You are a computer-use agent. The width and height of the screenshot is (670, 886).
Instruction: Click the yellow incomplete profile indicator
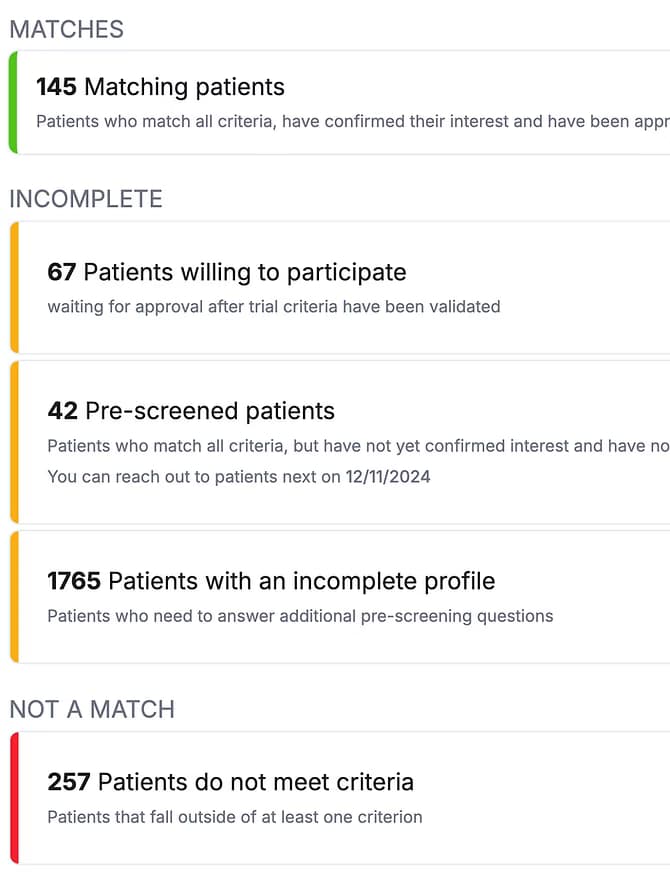pos(13,594)
